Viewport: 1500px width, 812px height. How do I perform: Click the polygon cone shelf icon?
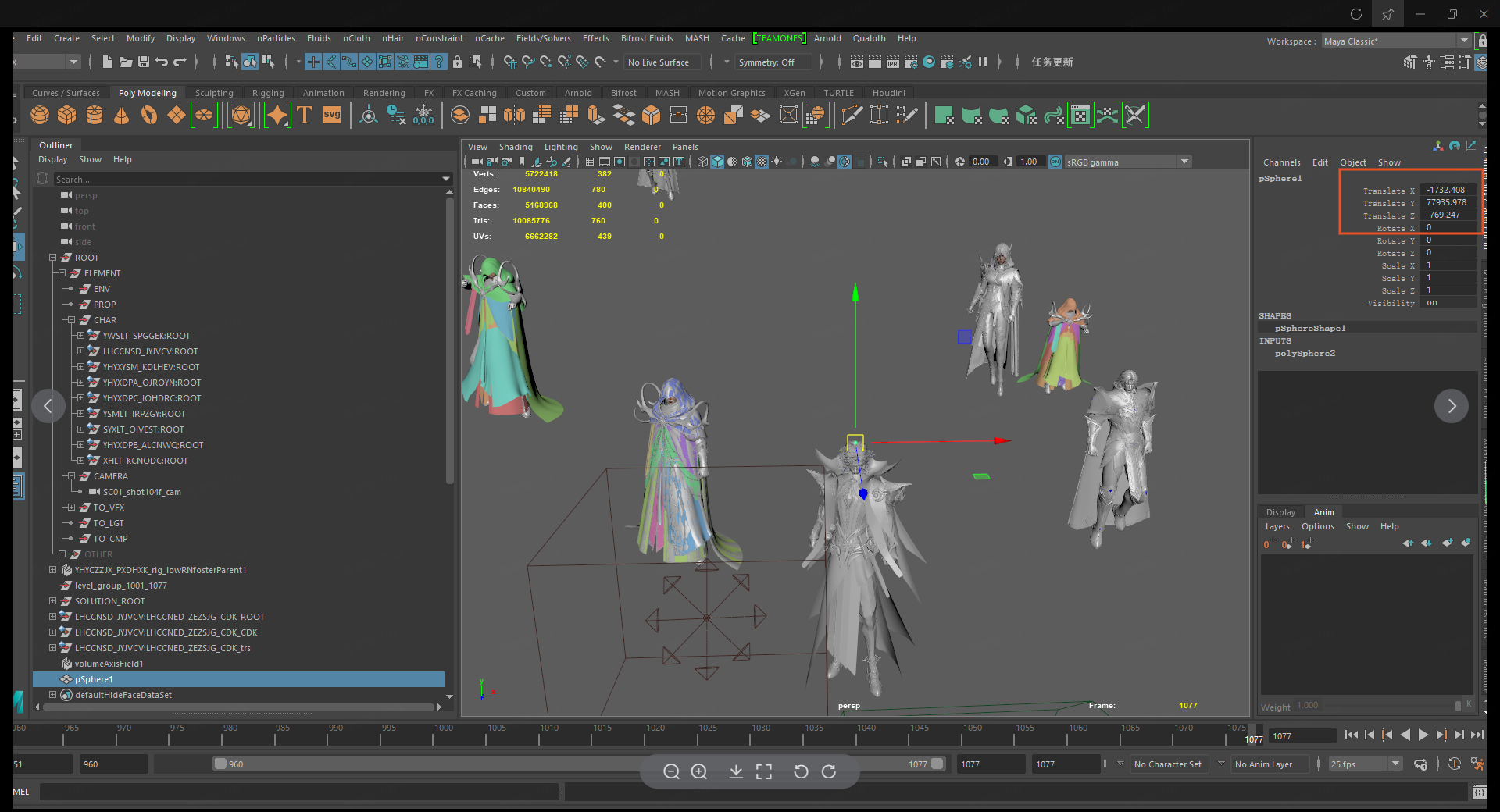click(x=122, y=116)
